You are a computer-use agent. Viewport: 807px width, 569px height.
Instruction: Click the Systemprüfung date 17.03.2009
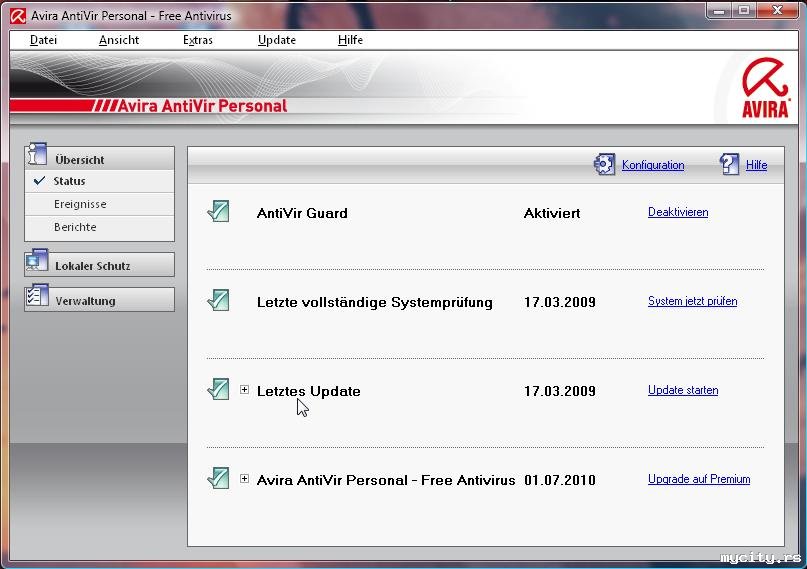coord(559,302)
